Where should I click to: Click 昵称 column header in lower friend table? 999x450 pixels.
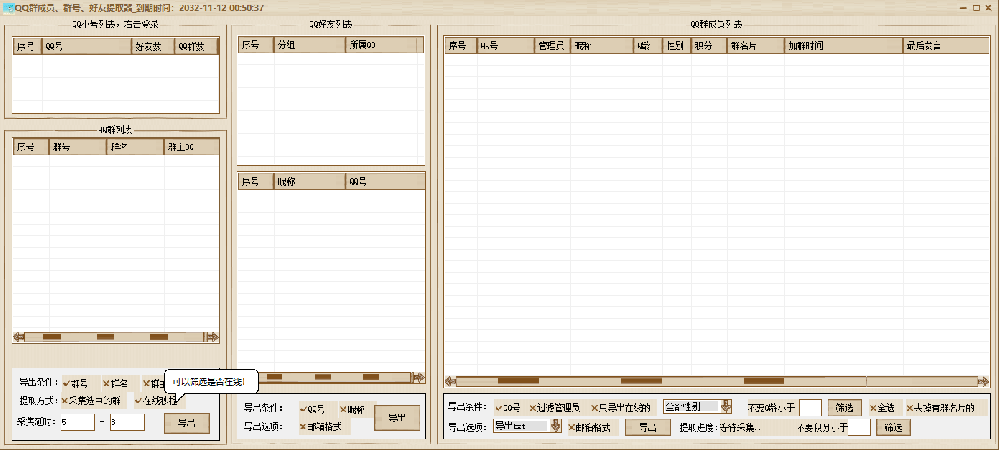point(310,182)
